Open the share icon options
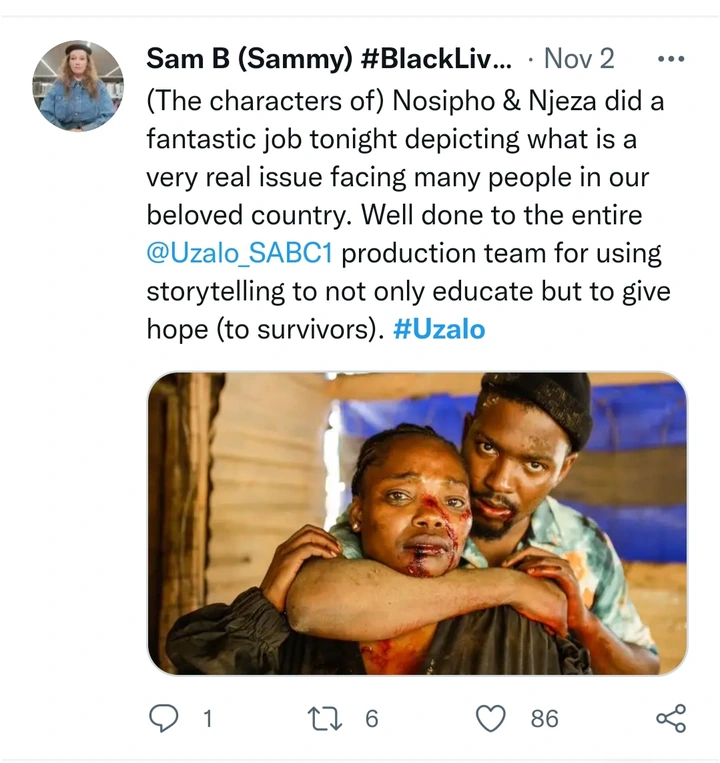Image resolution: width=720 pixels, height=763 pixels. click(x=671, y=718)
